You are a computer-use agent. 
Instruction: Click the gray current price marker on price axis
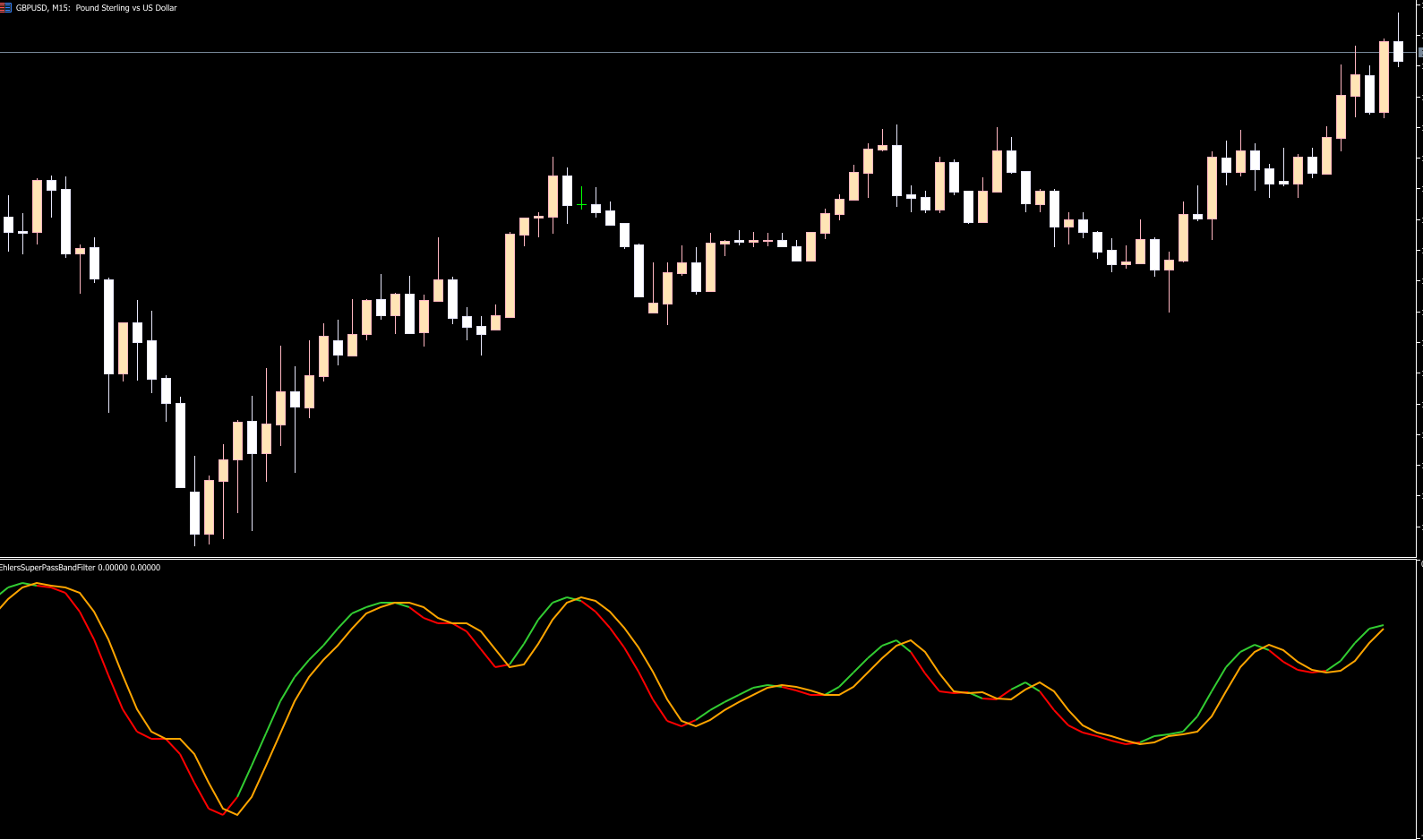tap(1419, 53)
